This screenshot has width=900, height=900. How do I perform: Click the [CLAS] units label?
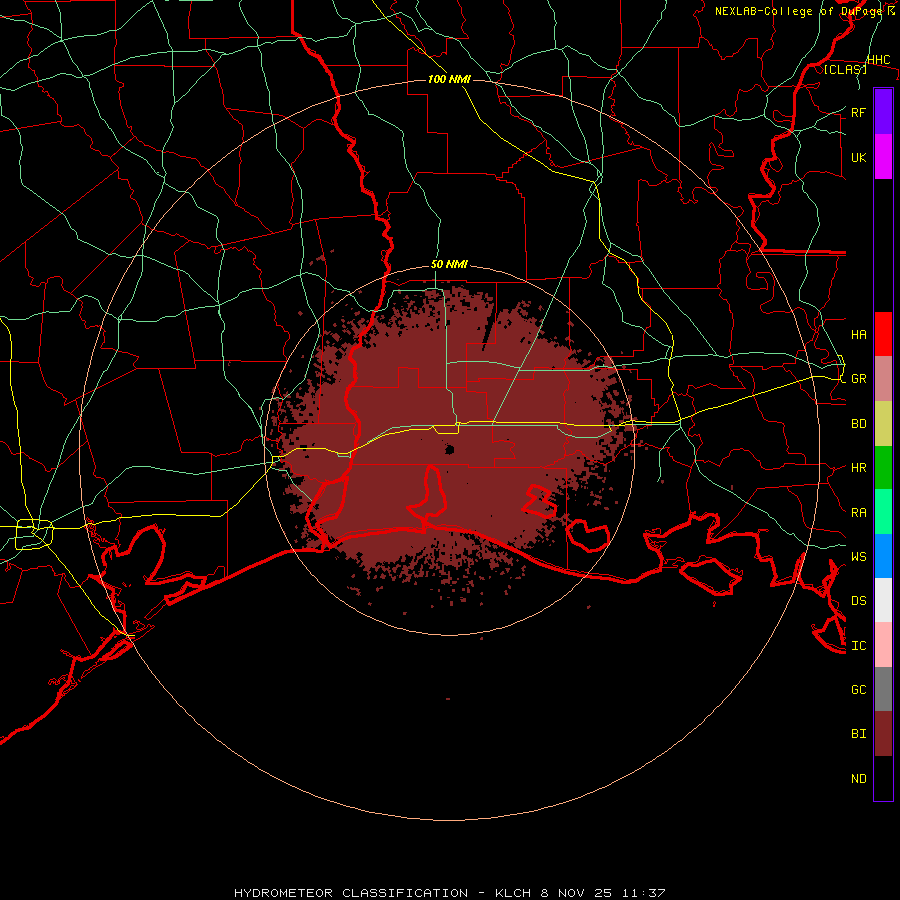845,69
